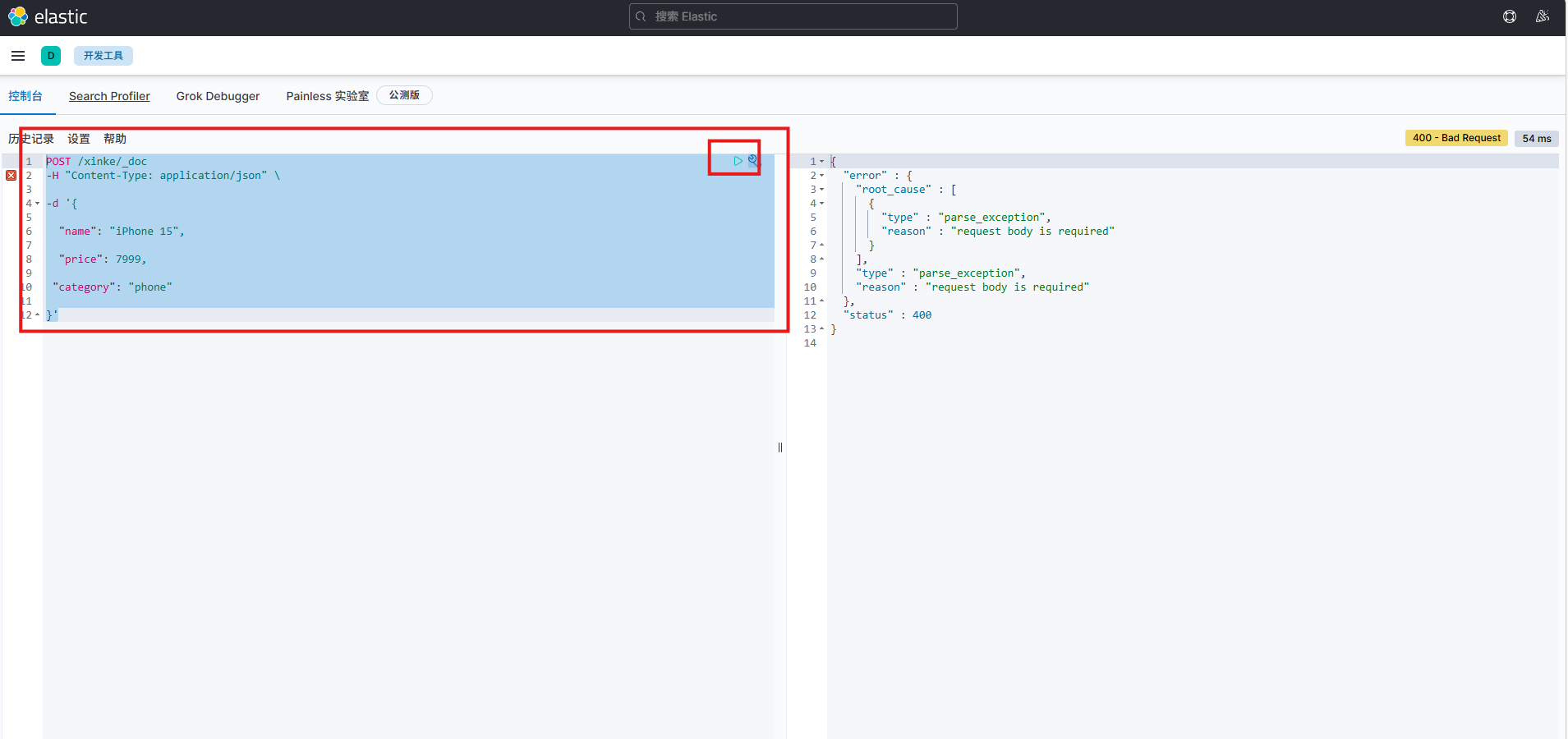Open 设置 settings in console
Screen dimensions: 1568x739
tap(79, 139)
